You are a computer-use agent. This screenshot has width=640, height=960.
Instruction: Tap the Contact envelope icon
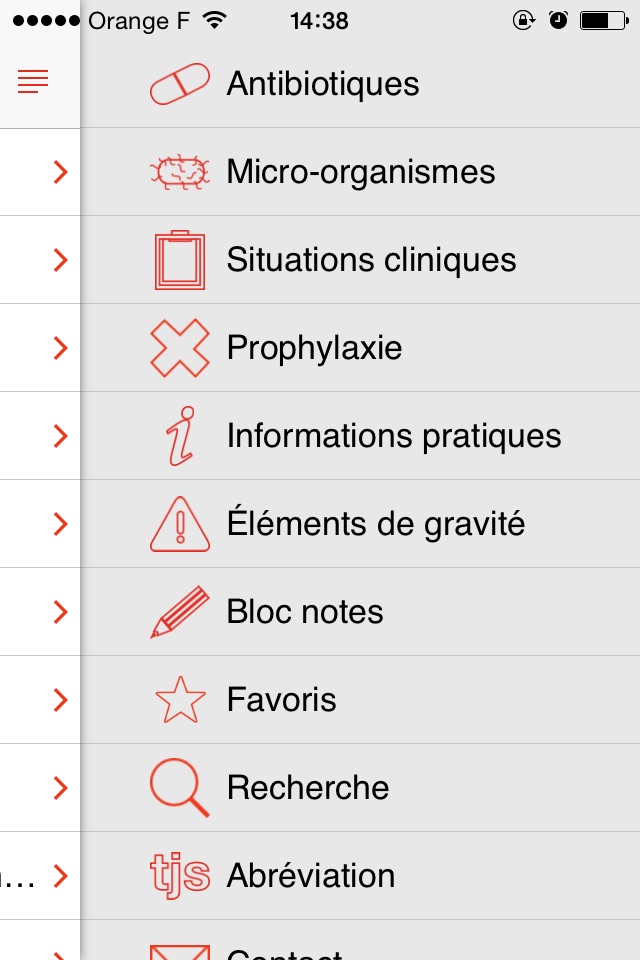(180, 950)
